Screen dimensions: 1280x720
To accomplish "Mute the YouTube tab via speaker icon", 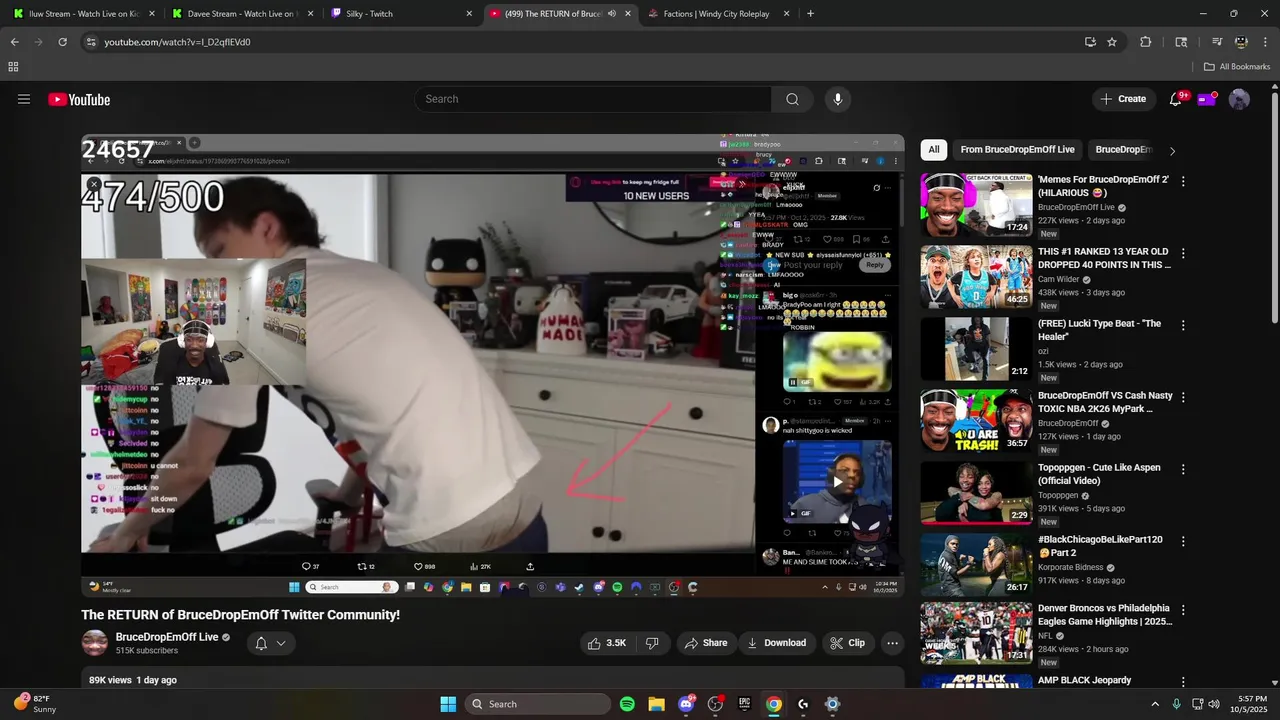I will coord(612,14).
